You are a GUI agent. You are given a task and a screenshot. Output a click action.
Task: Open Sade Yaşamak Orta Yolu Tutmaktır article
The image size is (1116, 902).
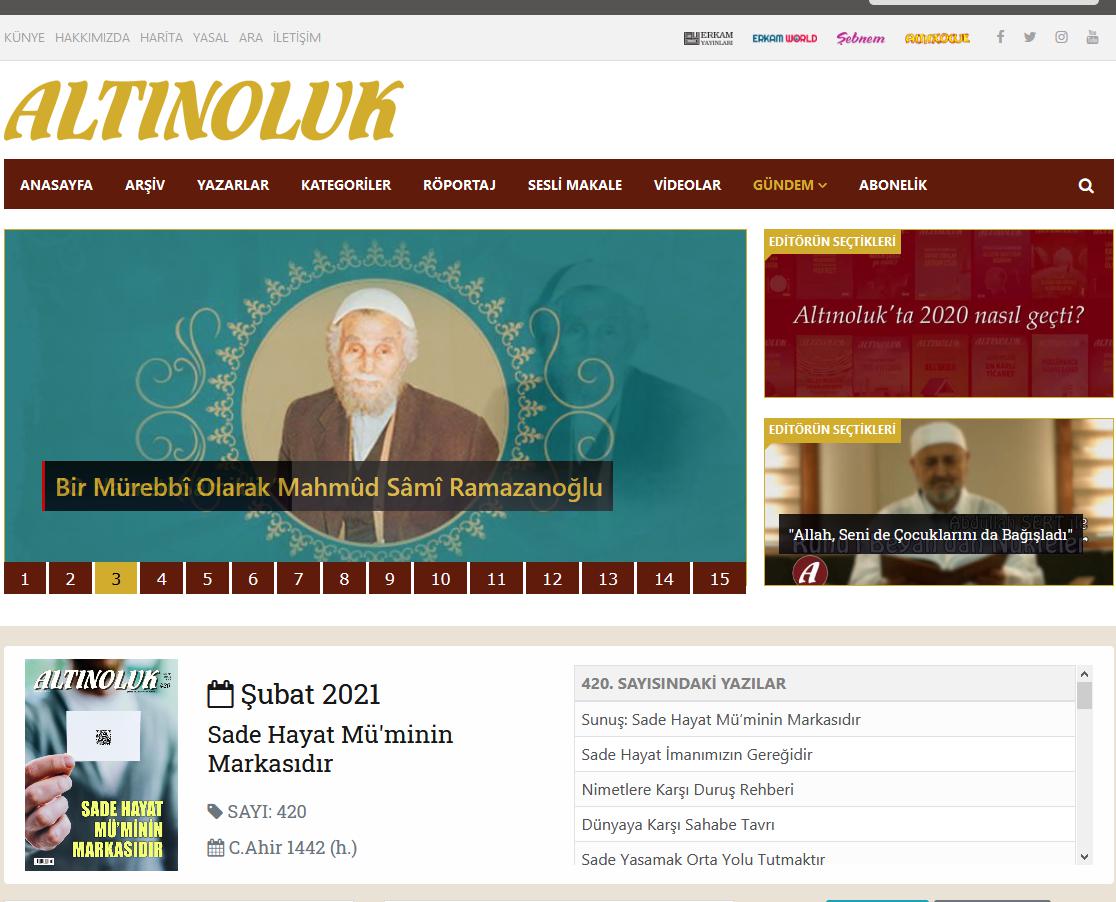[x=824, y=855]
